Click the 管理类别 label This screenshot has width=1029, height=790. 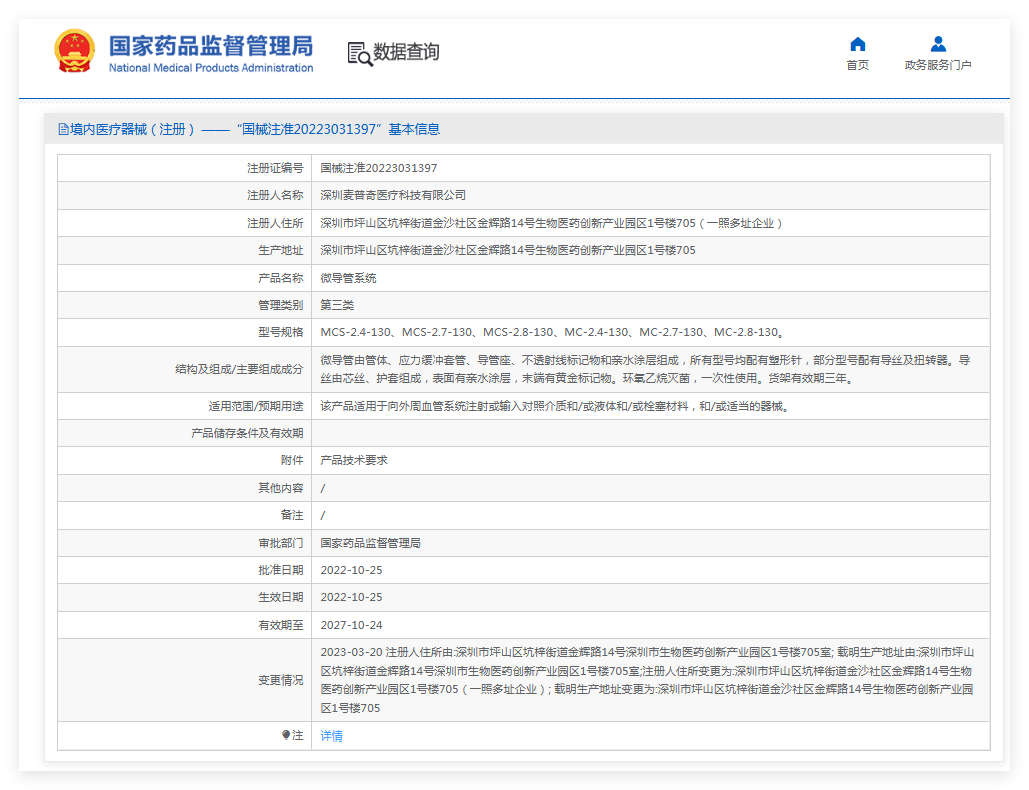click(281, 305)
